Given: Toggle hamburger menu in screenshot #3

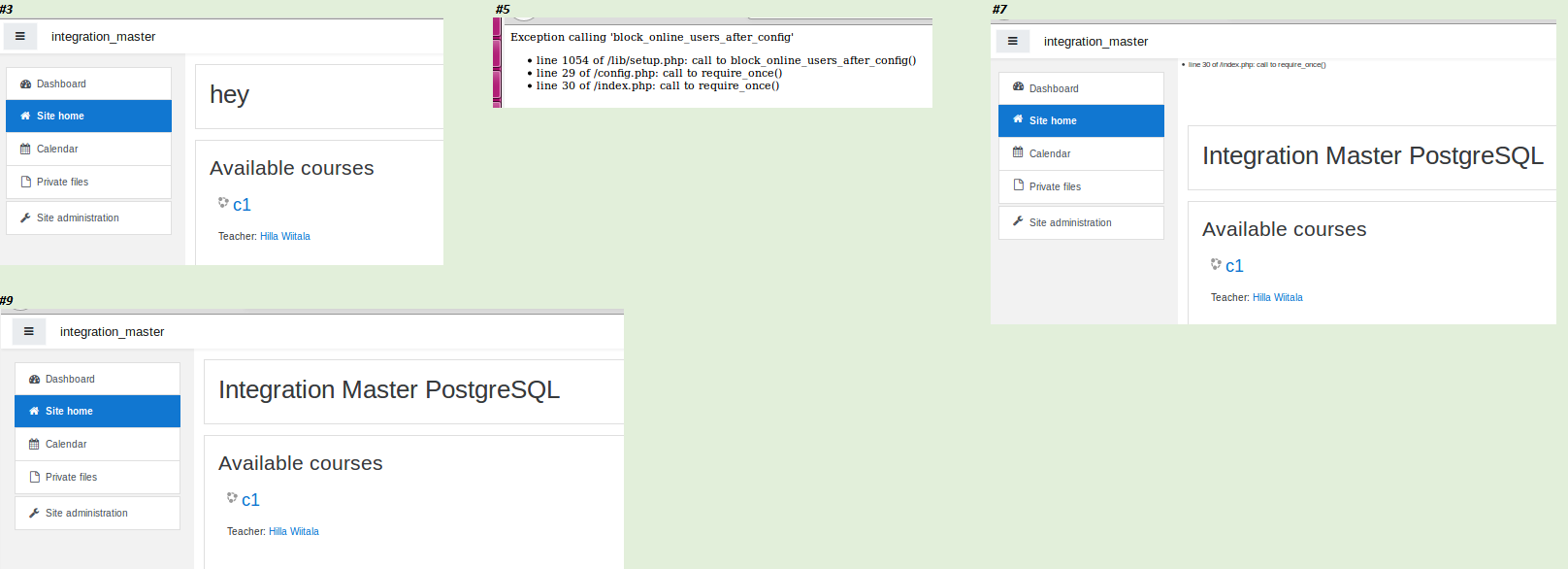Looking at the screenshot, I should click(20, 36).
